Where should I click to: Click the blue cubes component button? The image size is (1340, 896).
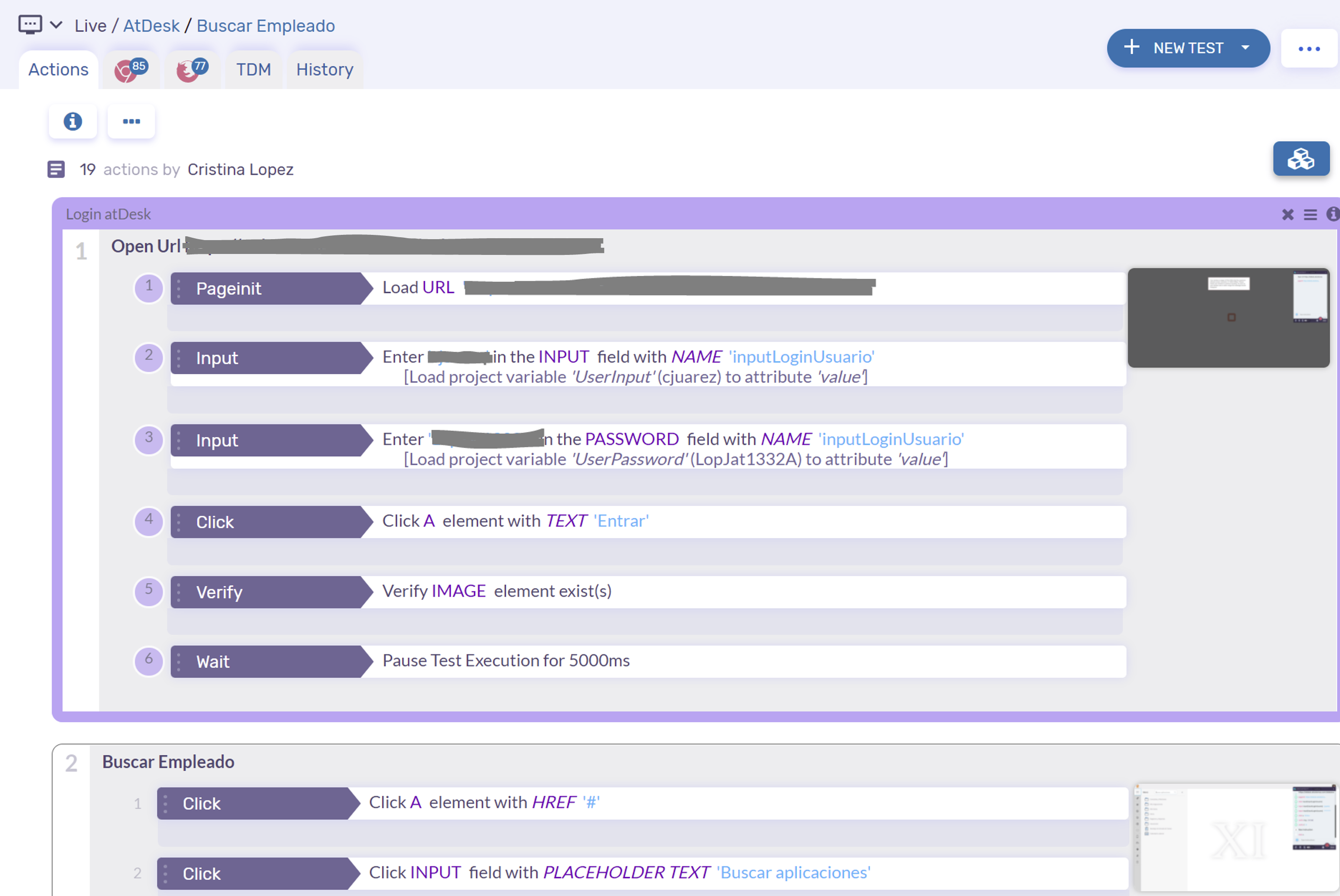(1300, 159)
